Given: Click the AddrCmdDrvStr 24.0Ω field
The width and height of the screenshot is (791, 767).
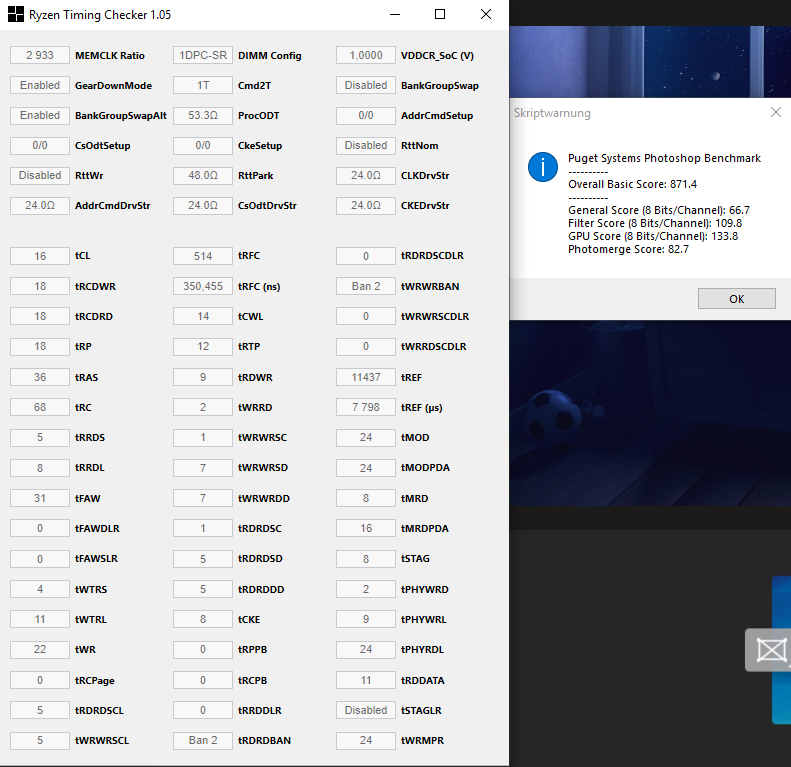Looking at the screenshot, I should [40, 205].
